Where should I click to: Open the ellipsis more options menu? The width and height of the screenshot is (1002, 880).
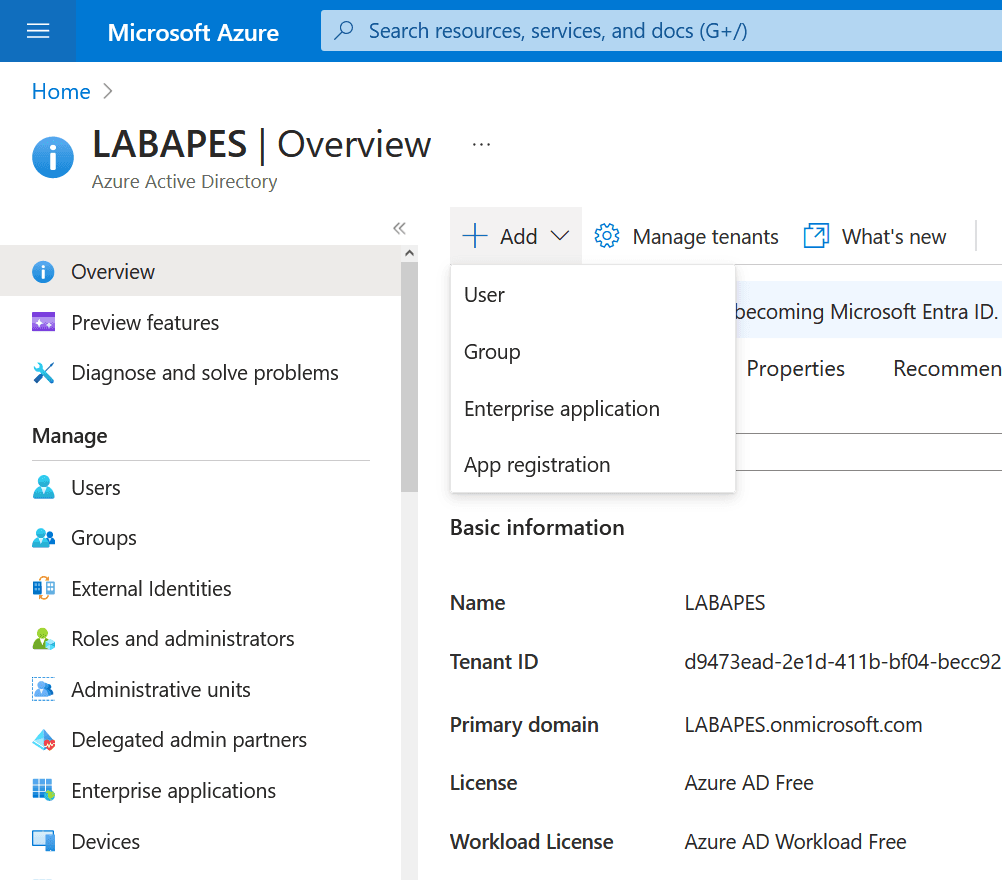point(481,145)
